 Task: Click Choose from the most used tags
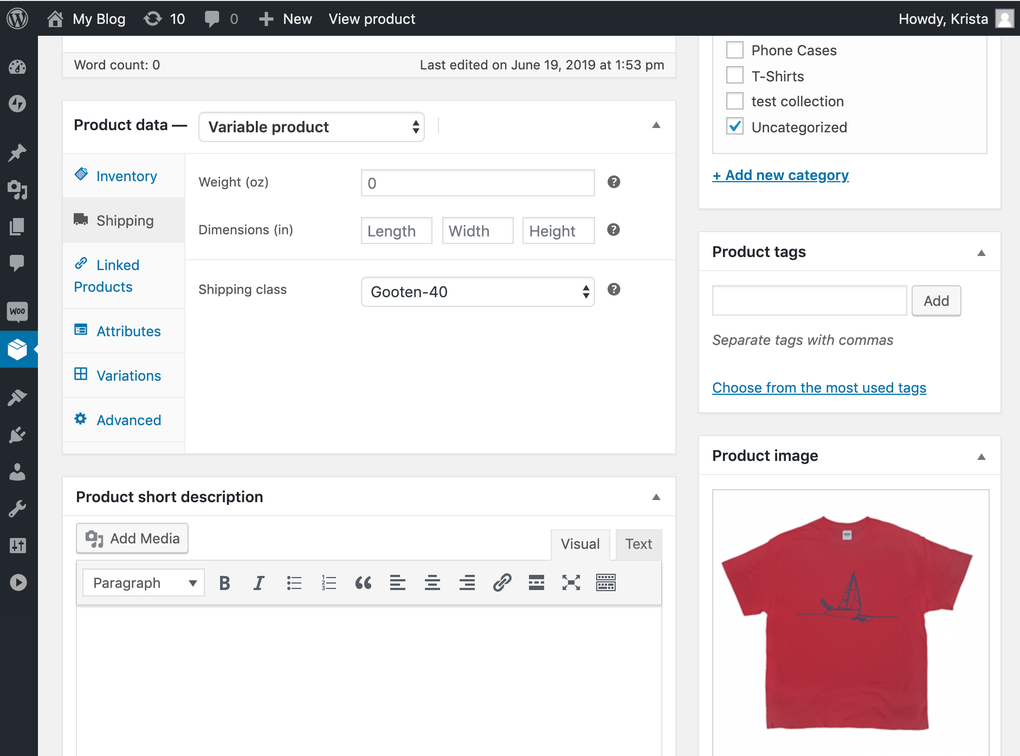pyautogui.click(x=819, y=388)
